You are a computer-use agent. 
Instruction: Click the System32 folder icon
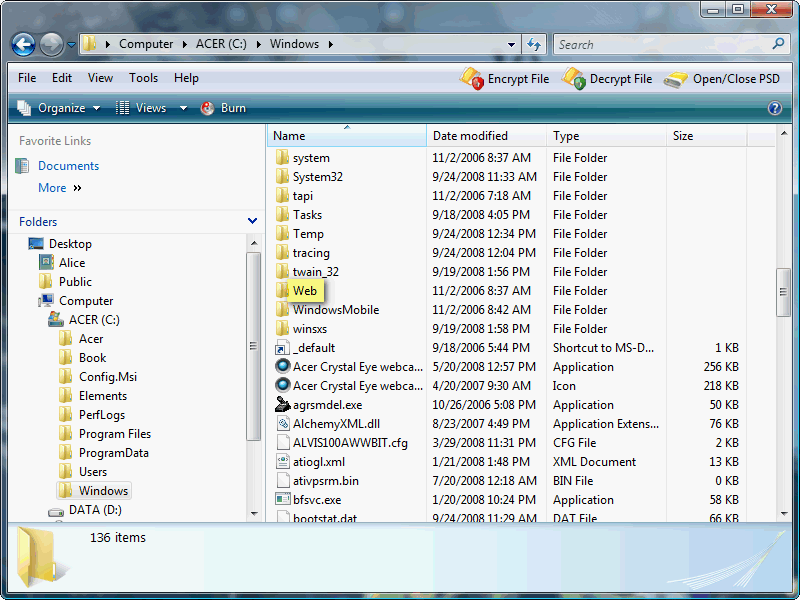tap(282, 177)
